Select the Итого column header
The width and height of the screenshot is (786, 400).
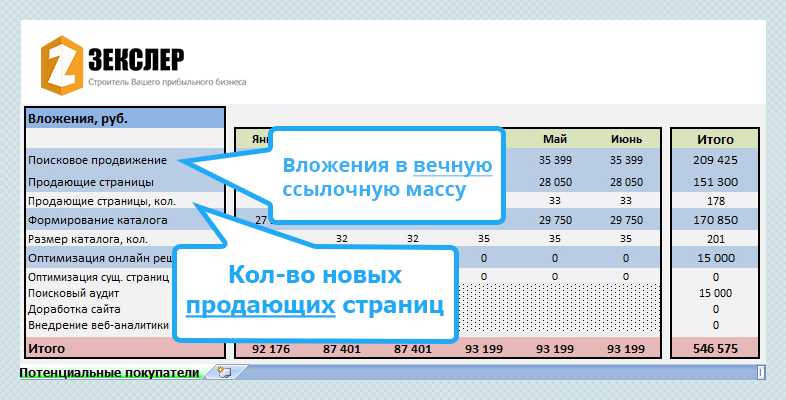coord(715,139)
